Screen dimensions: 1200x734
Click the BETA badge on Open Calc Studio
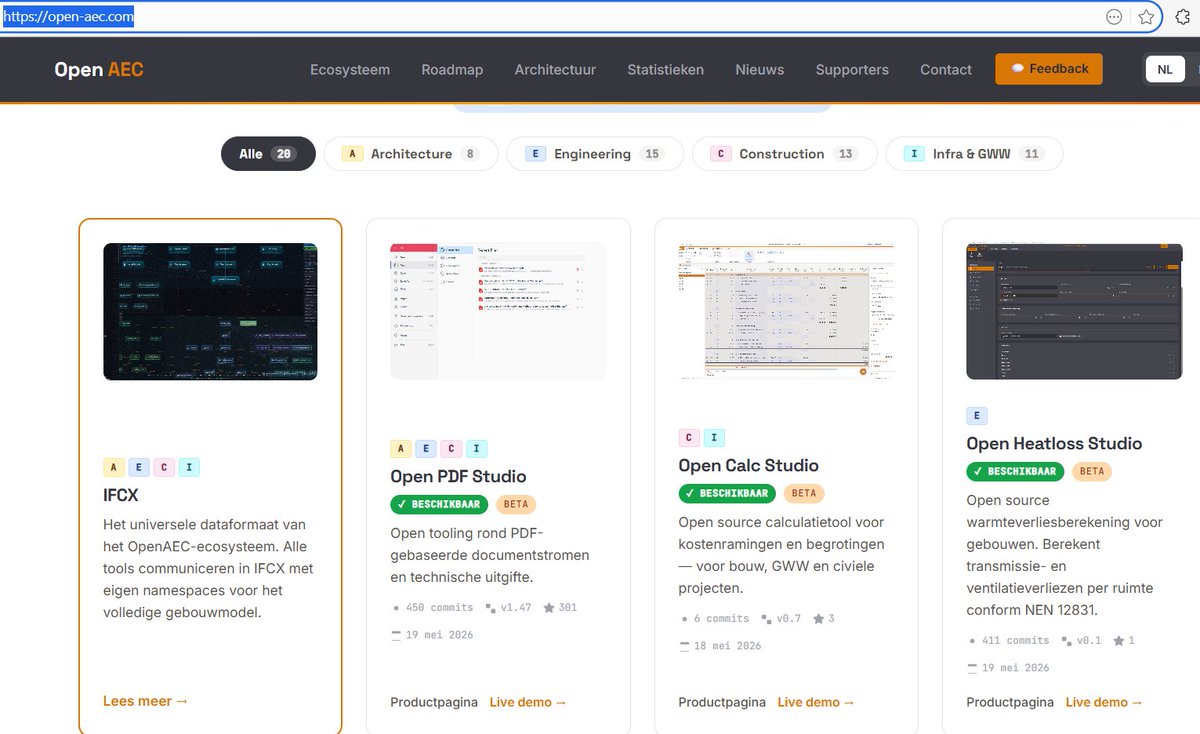coord(804,493)
